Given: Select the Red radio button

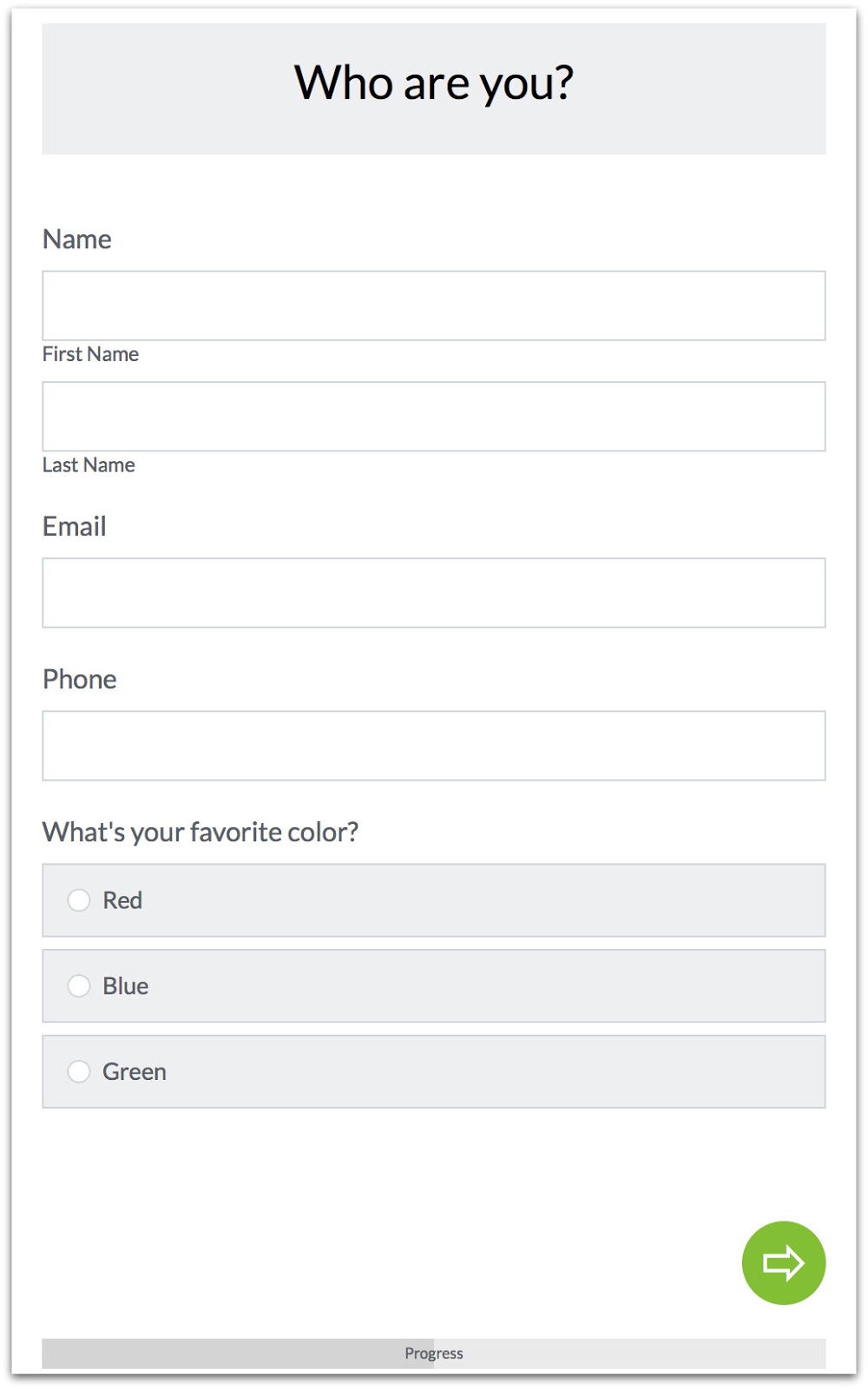Looking at the screenshot, I should coord(79,900).
